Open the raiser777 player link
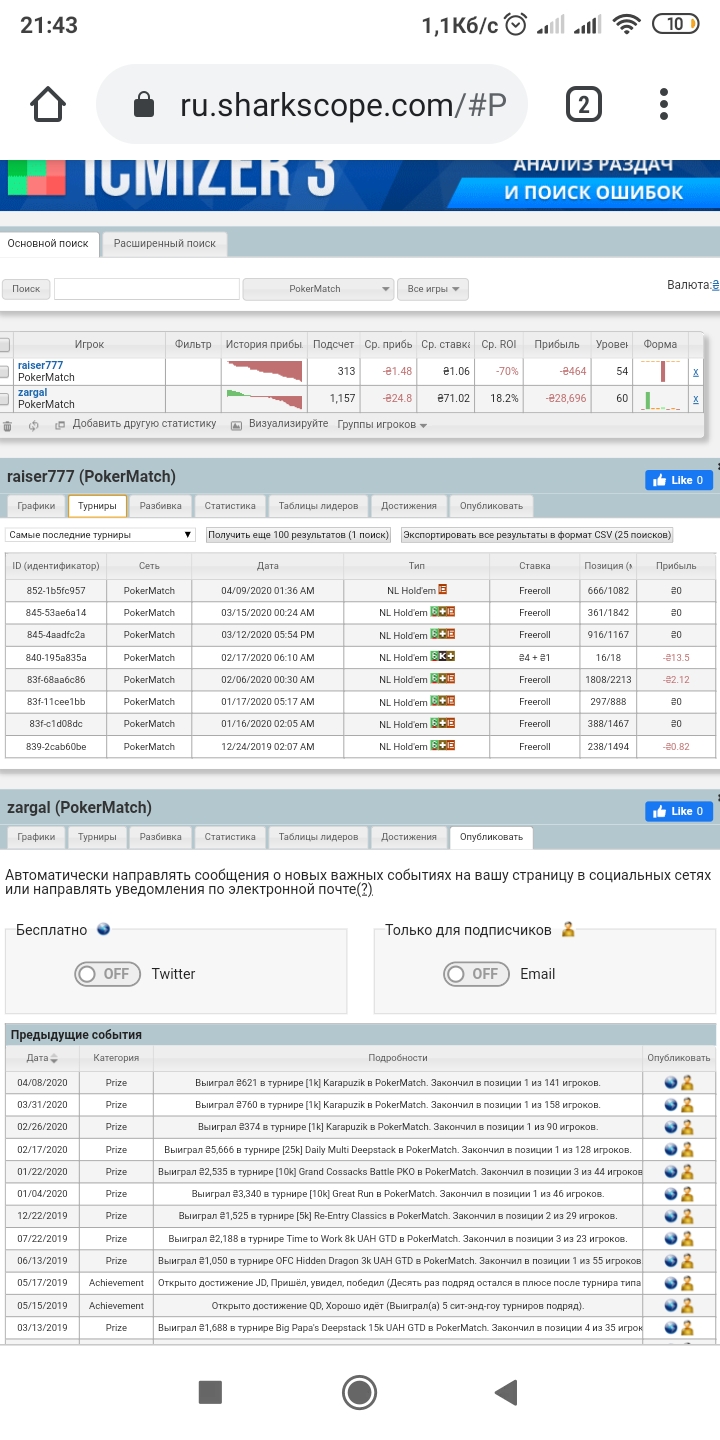The height and width of the screenshot is (1440, 720). point(40,366)
